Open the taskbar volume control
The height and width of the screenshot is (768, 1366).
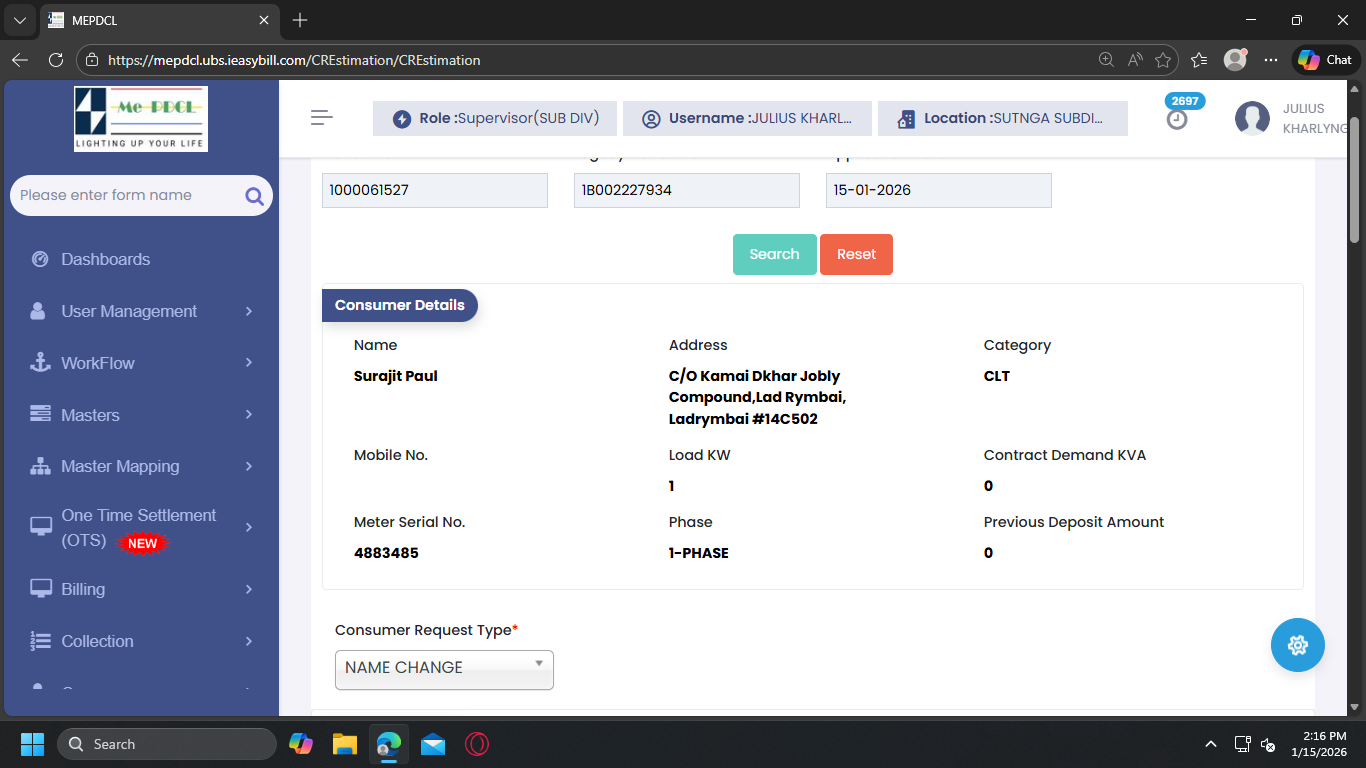coord(1268,744)
